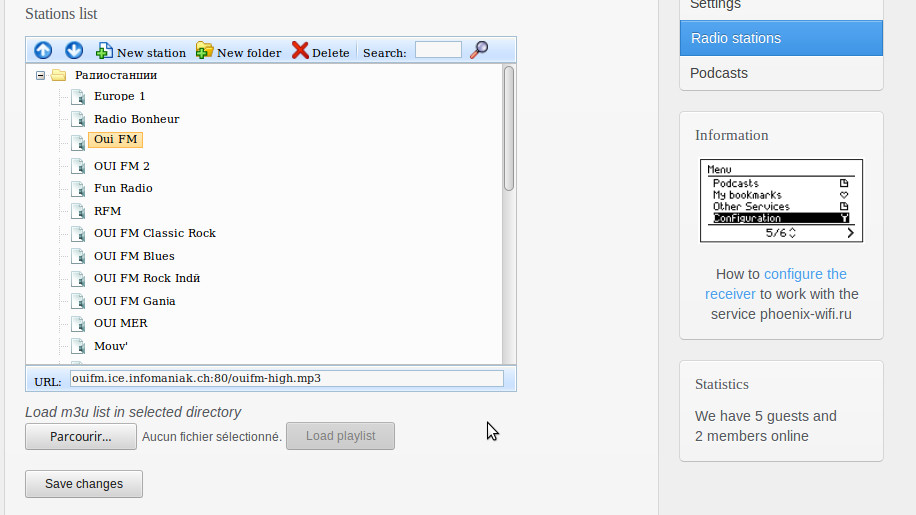The width and height of the screenshot is (916, 515).
Task: Click the OUI FM Classic Rock icon
Action: coord(78,234)
